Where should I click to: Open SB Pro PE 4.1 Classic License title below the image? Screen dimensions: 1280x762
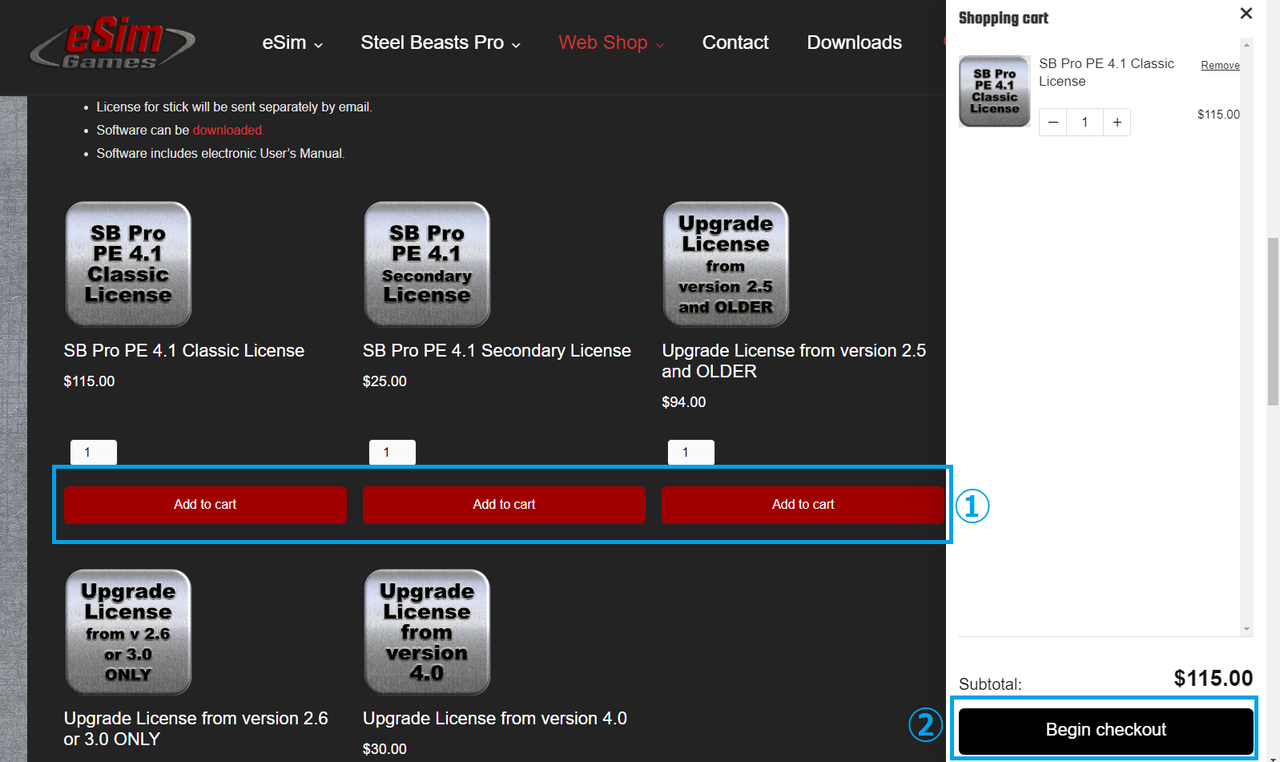[x=184, y=351]
